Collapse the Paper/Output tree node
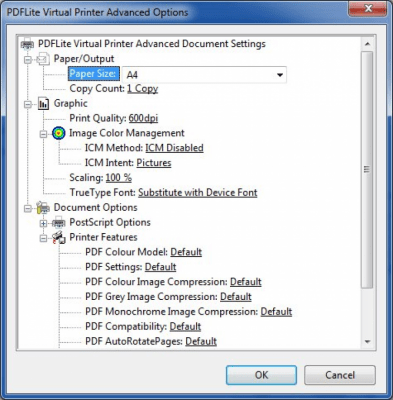Image resolution: width=393 pixels, height=400 pixels. pyautogui.click(x=28, y=60)
